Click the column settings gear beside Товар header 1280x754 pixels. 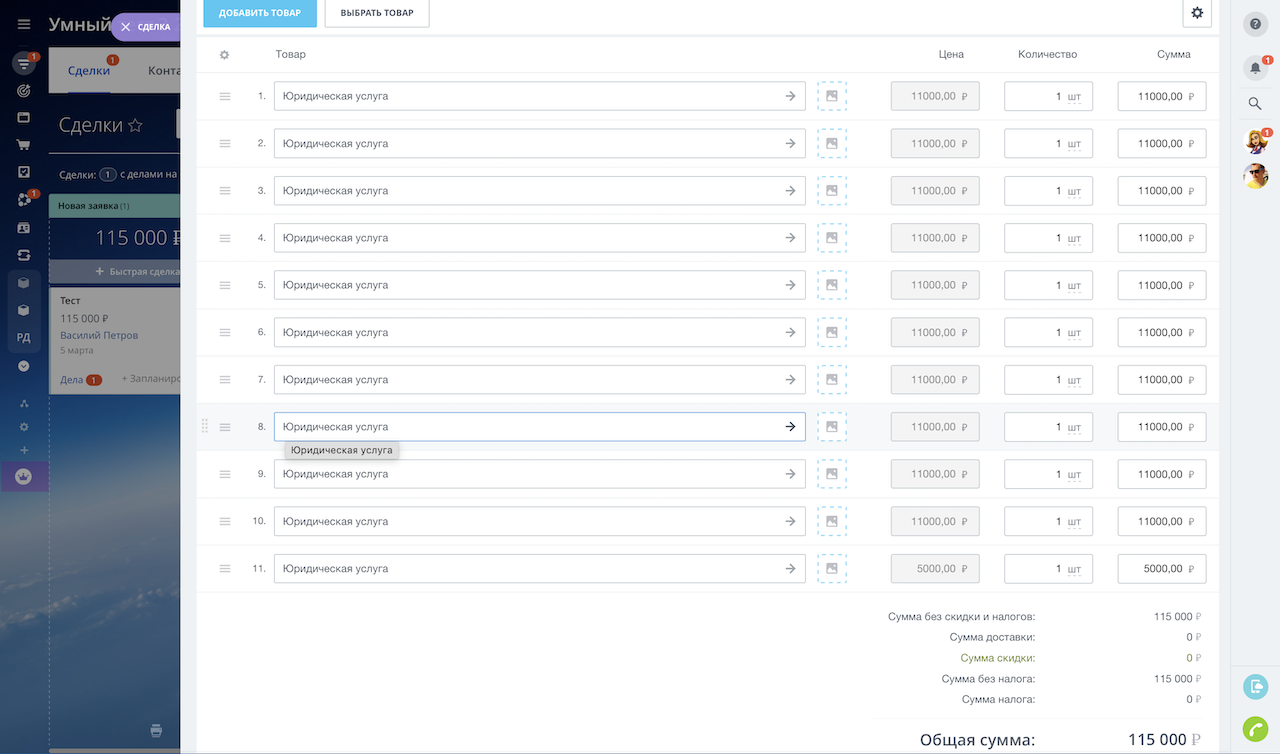click(x=224, y=55)
